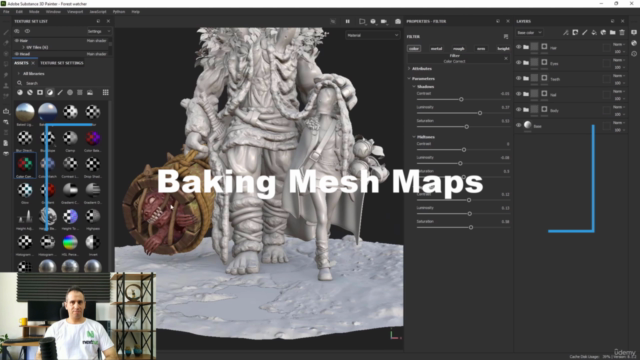Select the Smudge tool in left toolbar
The image size is (640, 360).
click(6, 75)
